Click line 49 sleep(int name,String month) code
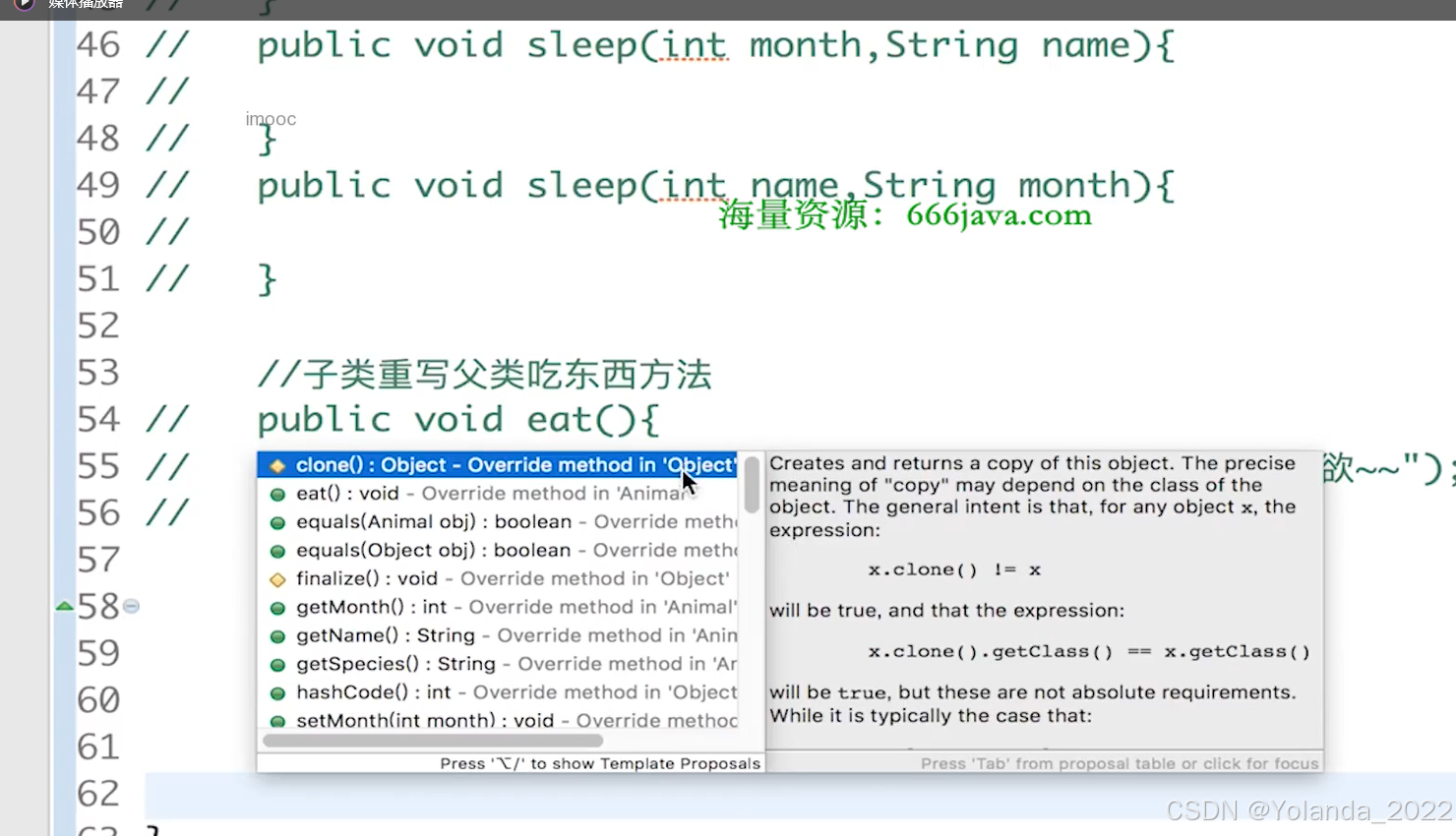Screen dimensions: 1456x836 (x=716, y=186)
